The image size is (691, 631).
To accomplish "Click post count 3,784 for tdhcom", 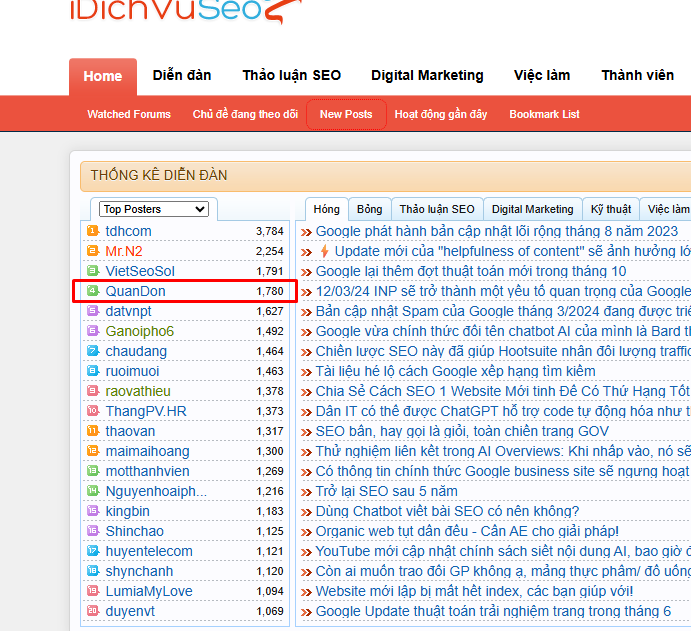I will click(270, 231).
